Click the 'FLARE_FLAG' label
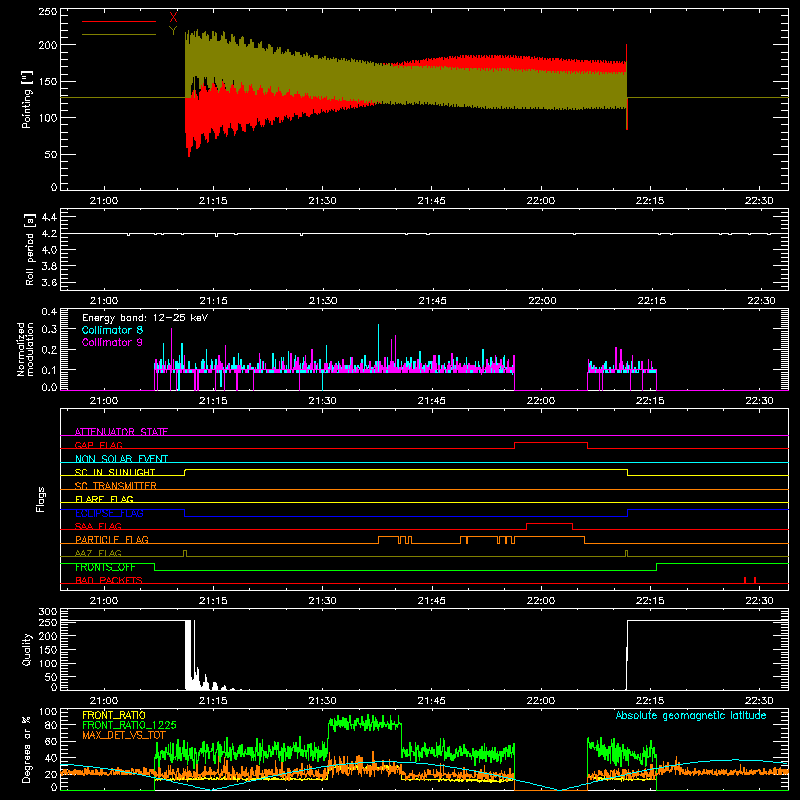800x800 pixels. pos(104,499)
